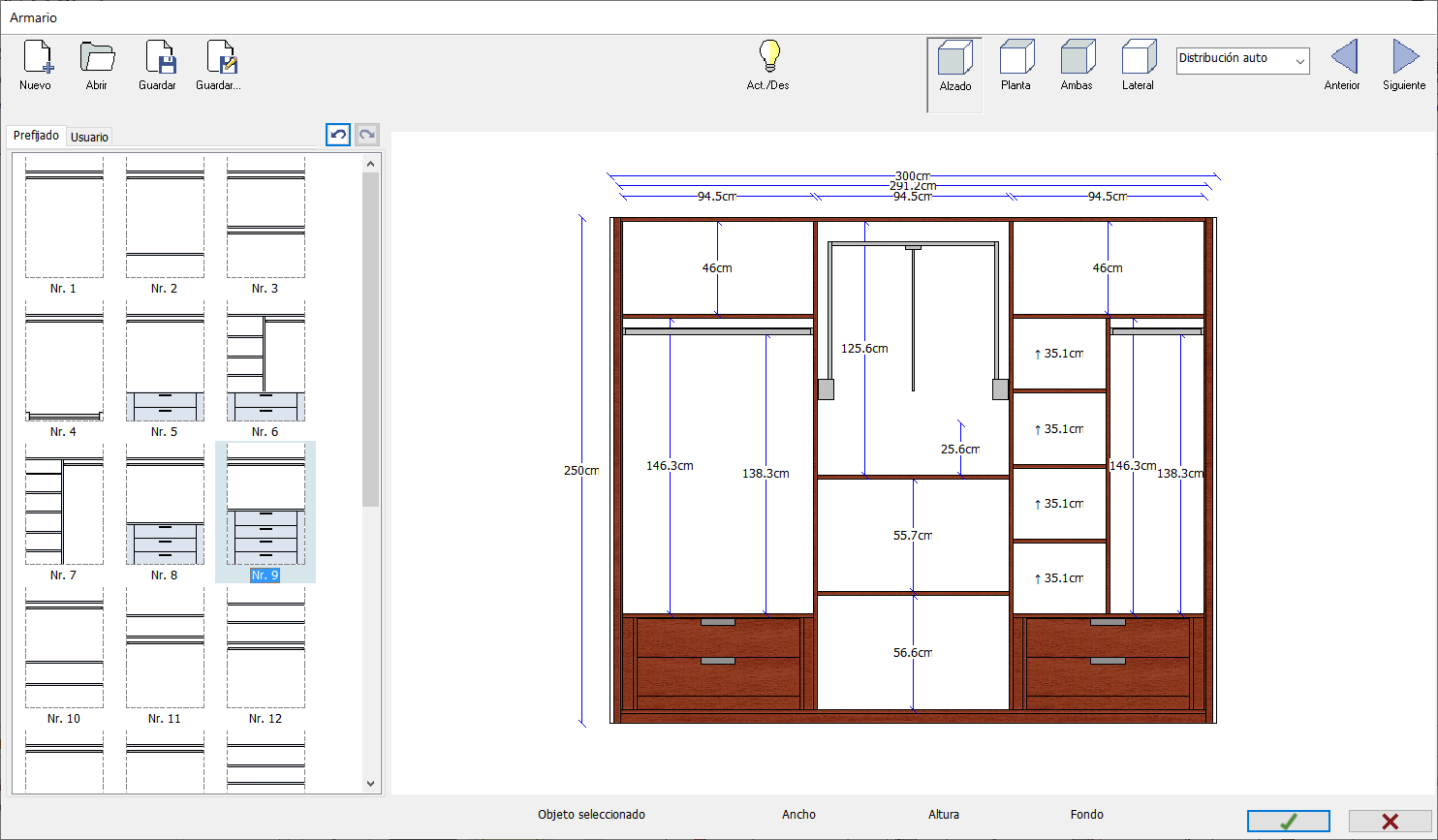This screenshot has width=1438, height=840.
Task: Open a file with Abrir icon
Action: [x=97, y=58]
